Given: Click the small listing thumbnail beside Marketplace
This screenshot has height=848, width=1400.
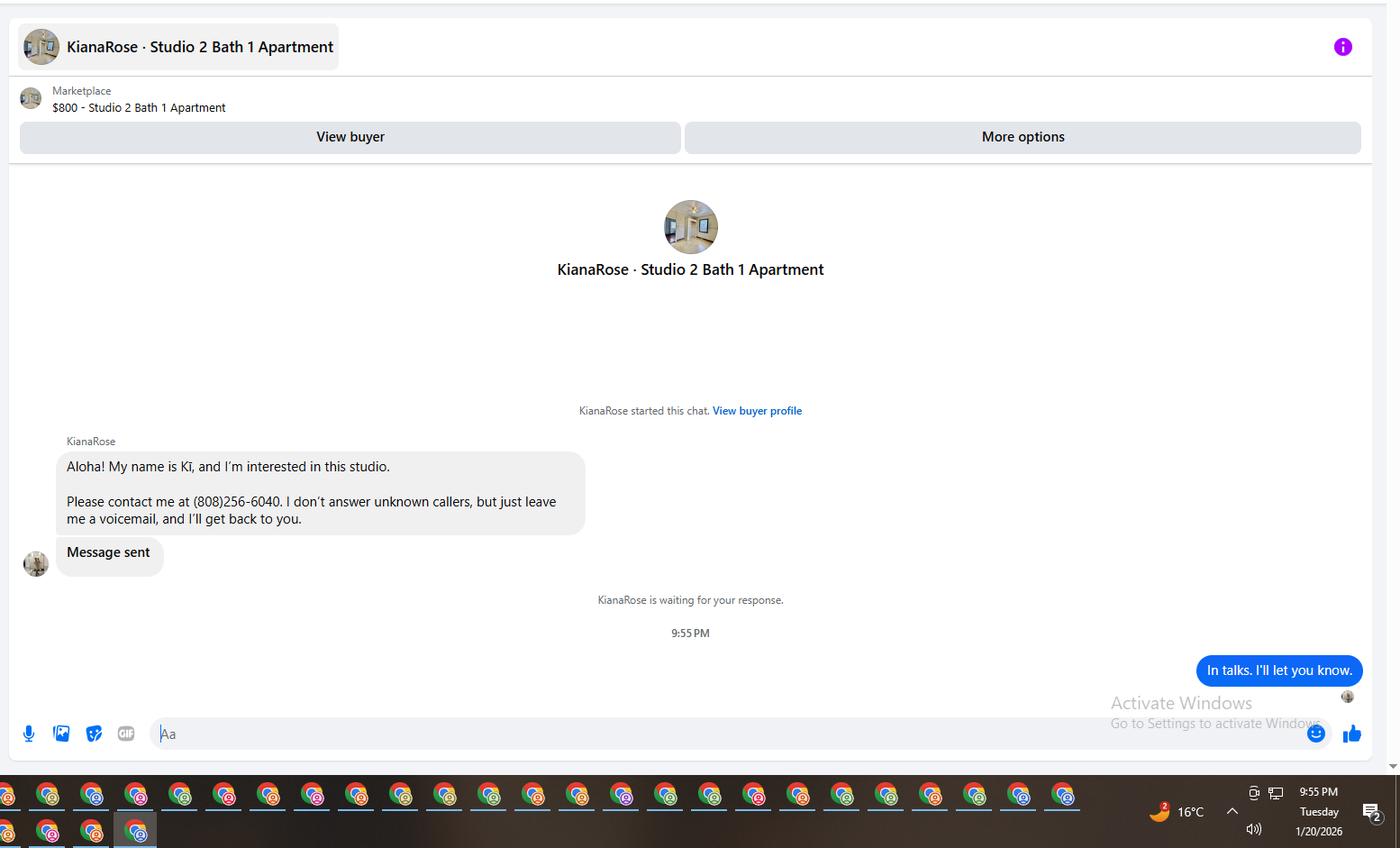Looking at the screenshot, I should coord(31,98).
